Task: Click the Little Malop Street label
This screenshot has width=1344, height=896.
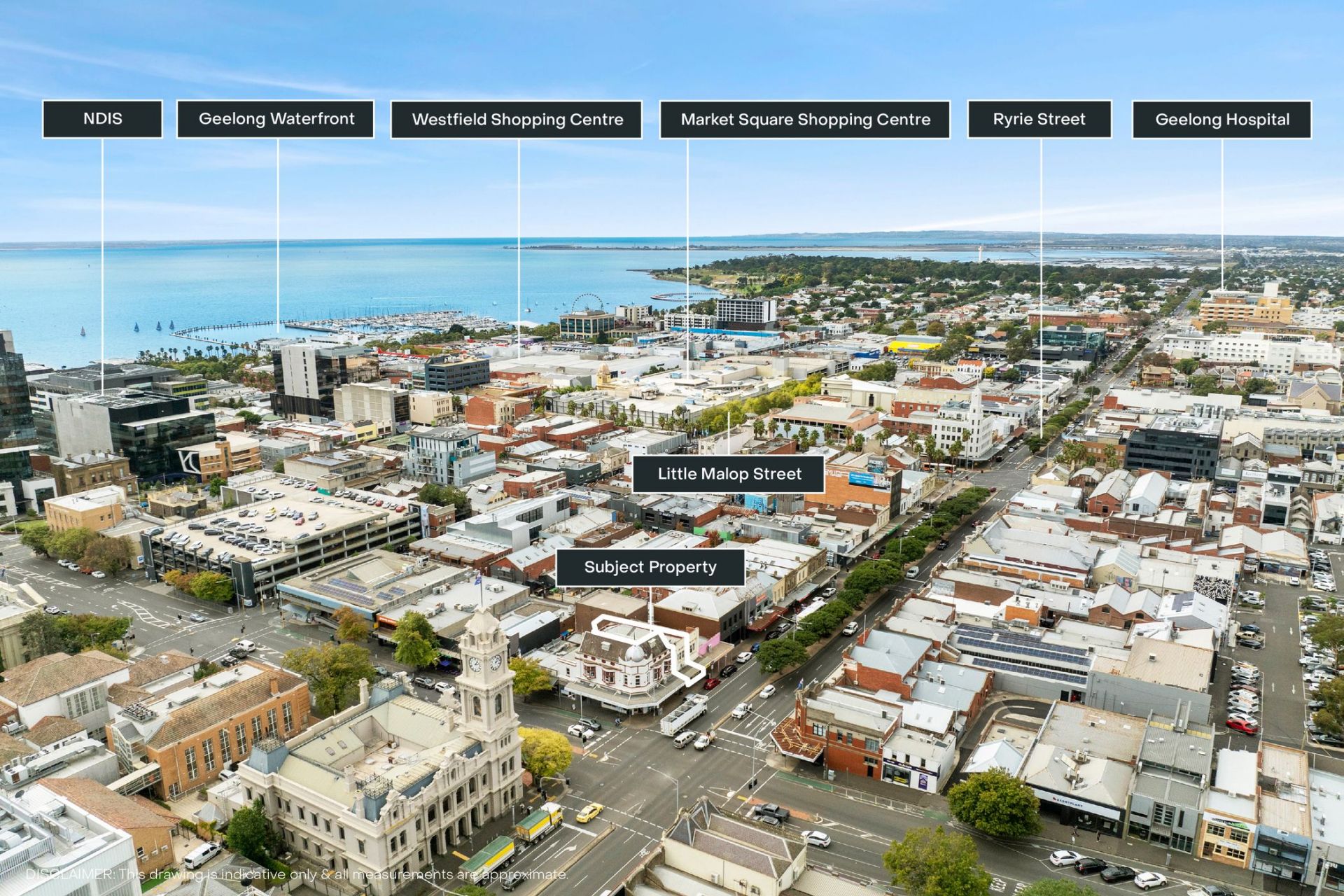Action: click(729, 474)
